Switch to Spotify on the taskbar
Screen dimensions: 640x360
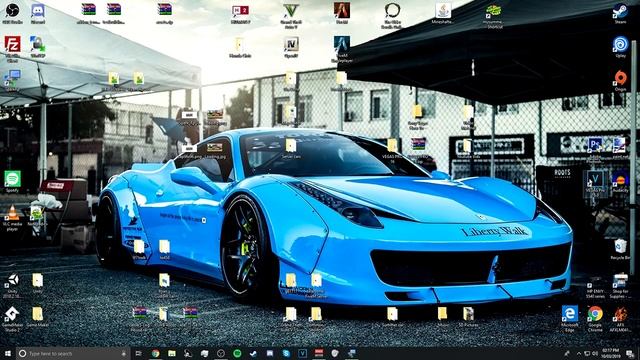click(x=237, y=353)
